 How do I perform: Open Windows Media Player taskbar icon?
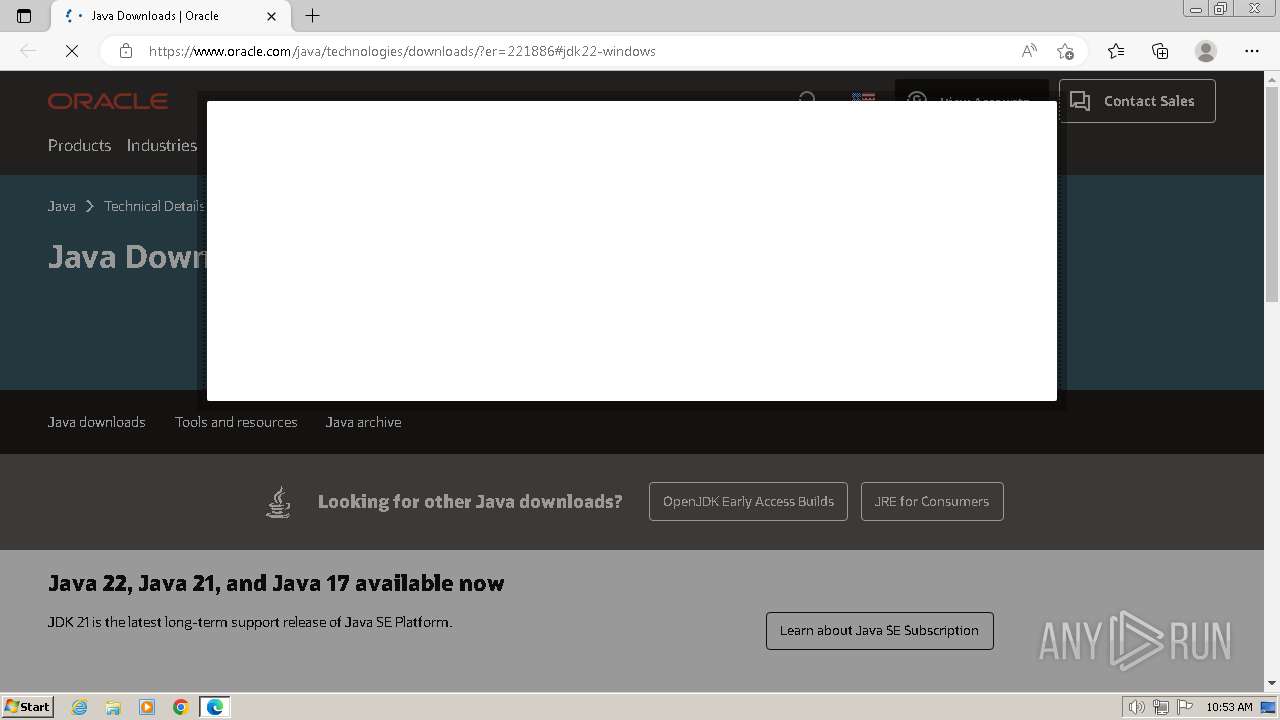pos(147,707)
